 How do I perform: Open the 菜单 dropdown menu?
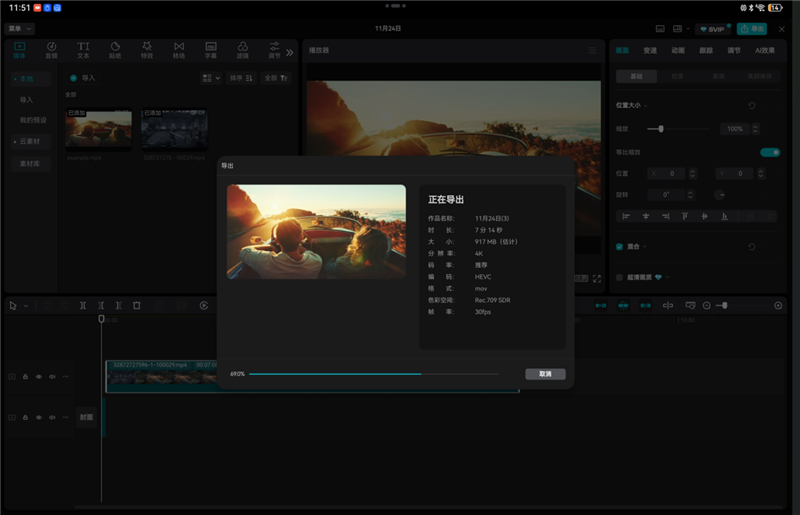pos(20,29)
